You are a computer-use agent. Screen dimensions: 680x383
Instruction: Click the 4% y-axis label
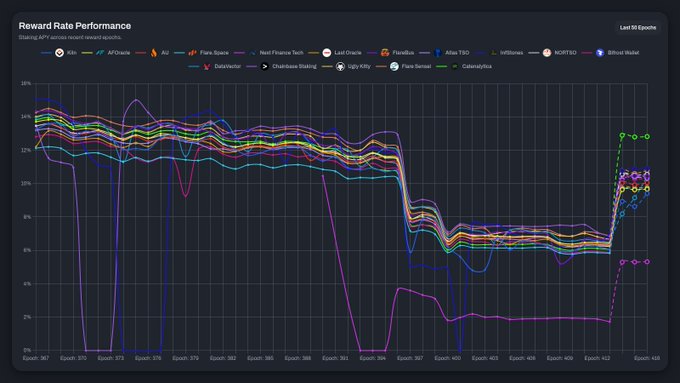(x=27, y=284)
